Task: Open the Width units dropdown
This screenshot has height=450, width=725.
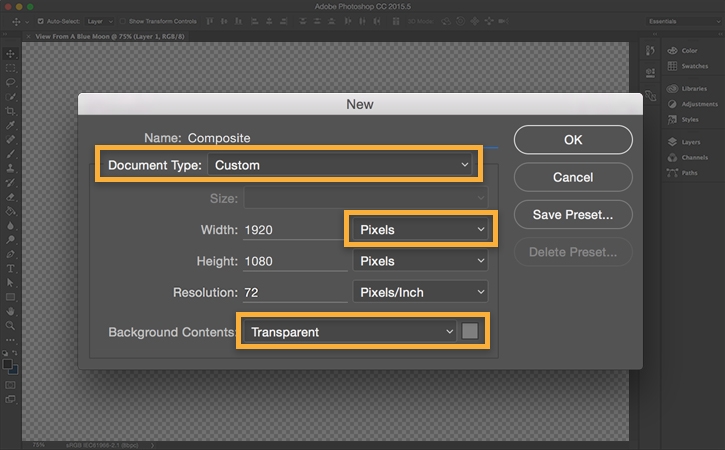Action: click(x=421, y=230)
